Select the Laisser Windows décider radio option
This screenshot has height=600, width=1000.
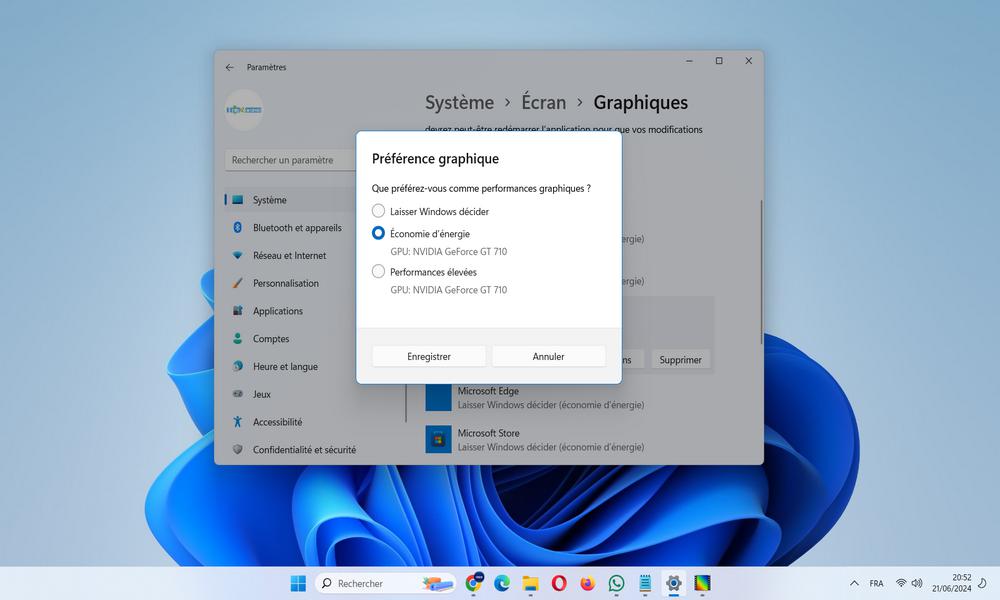click(x=378, y=211)
